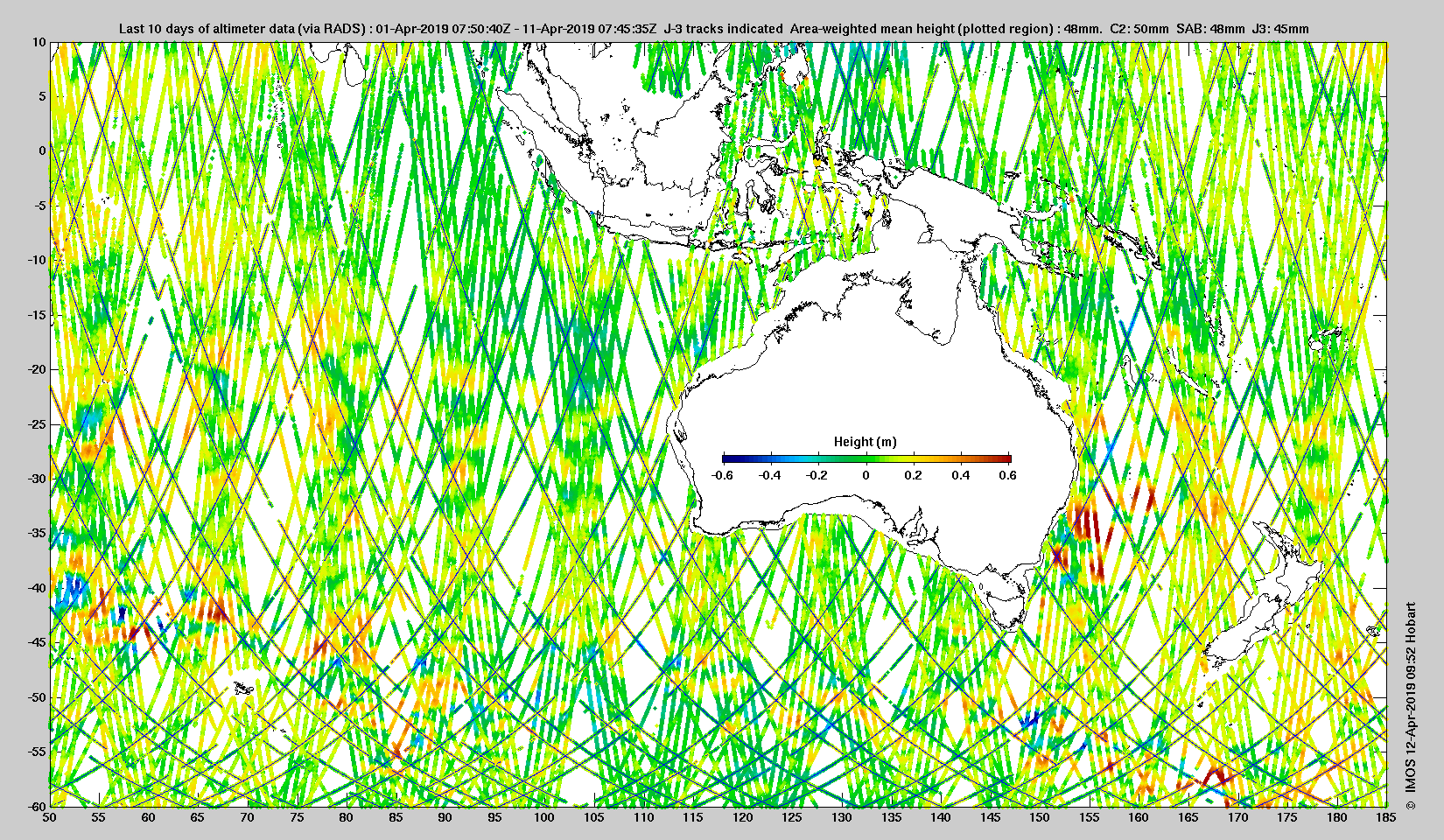
Task: Select the -0.2 colorbar tick label
Action: (817, 475)
